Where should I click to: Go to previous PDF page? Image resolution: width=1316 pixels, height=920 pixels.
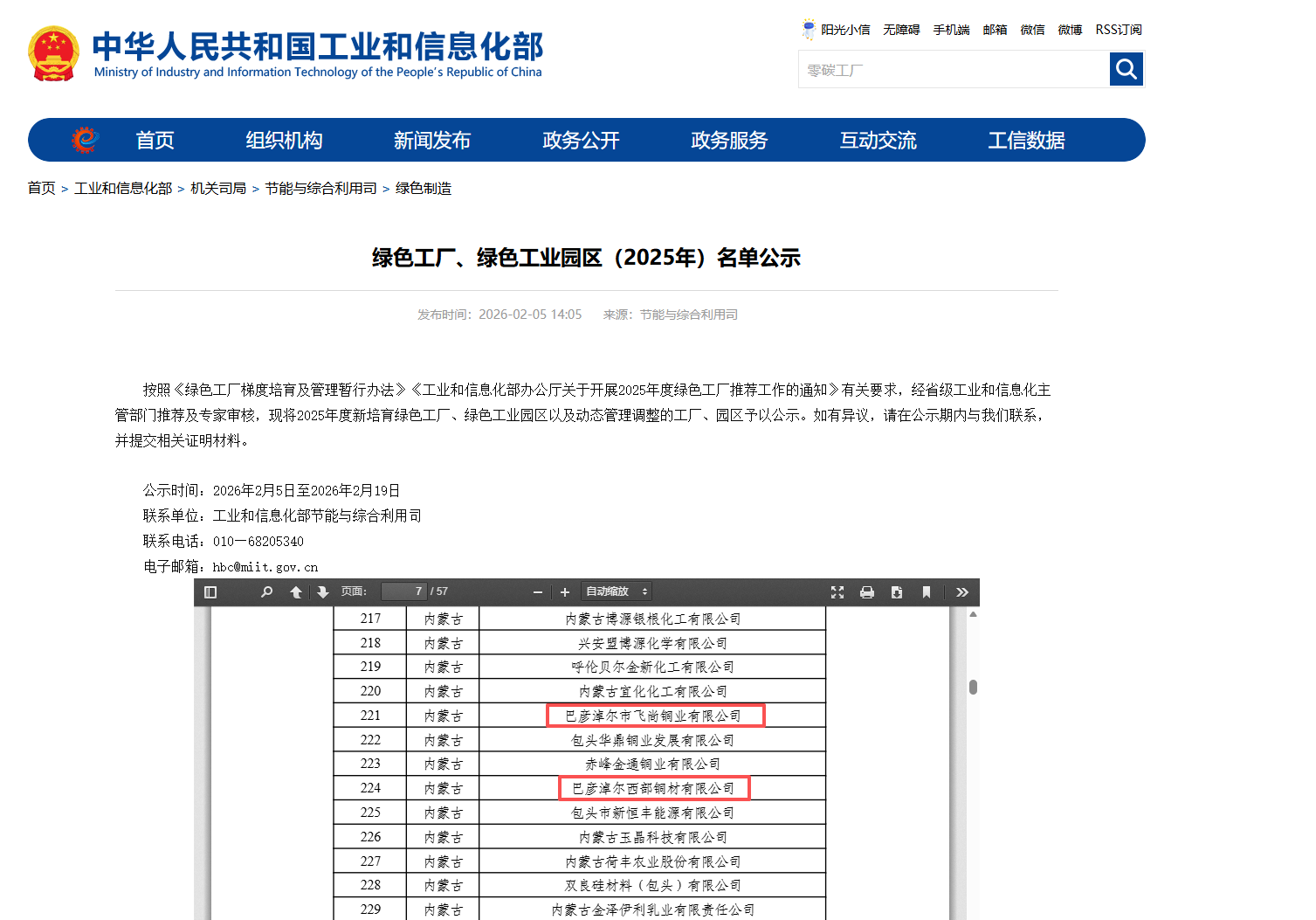tap(296, 592)
